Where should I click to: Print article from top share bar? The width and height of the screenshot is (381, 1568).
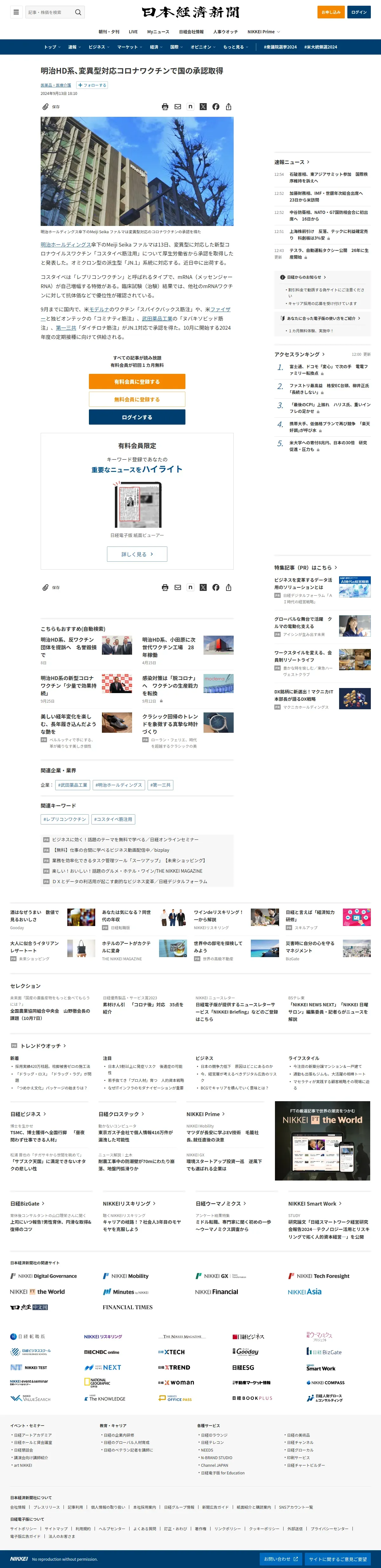pos(165,107)
